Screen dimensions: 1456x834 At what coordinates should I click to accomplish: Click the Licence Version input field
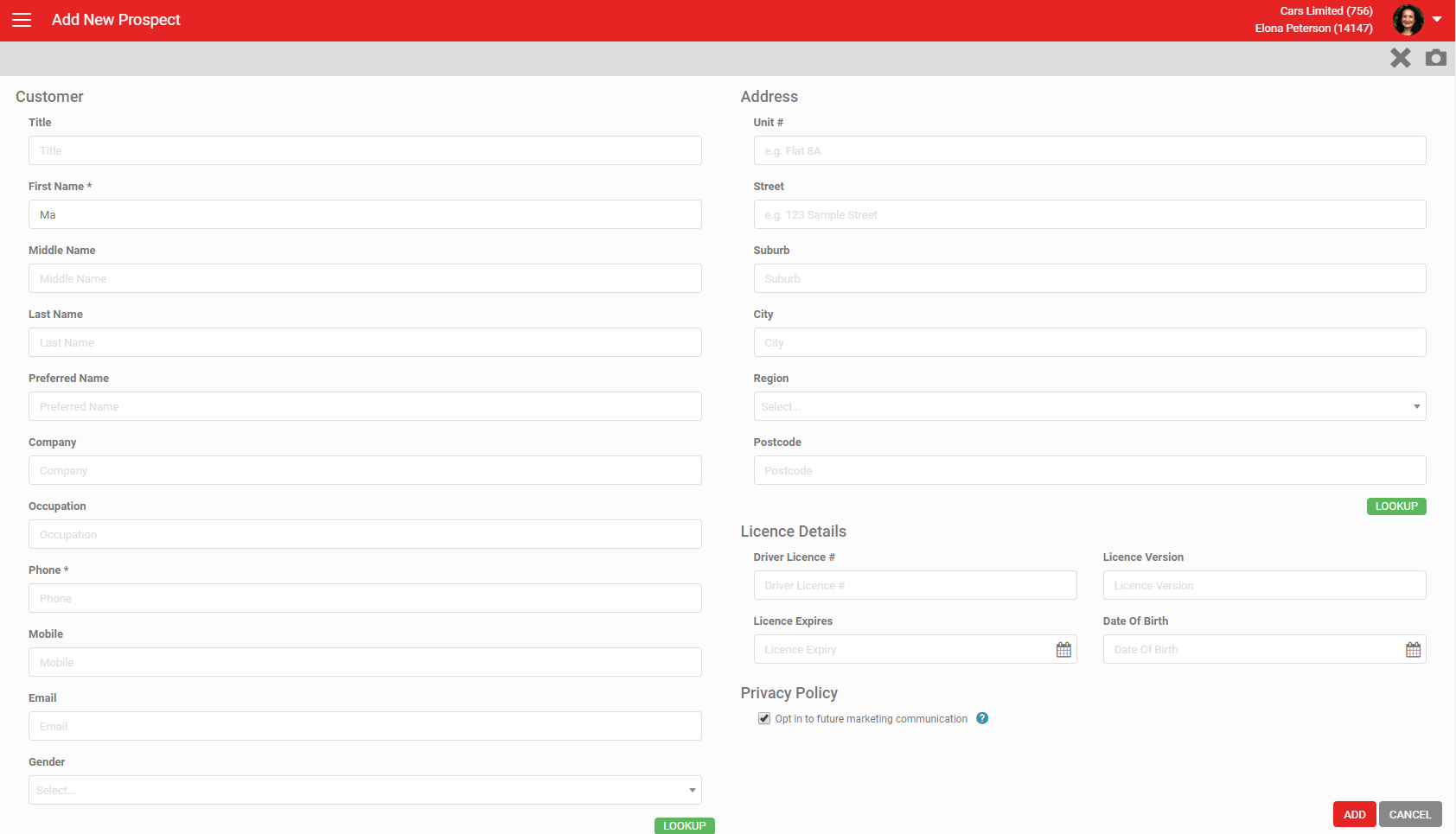1264,585
